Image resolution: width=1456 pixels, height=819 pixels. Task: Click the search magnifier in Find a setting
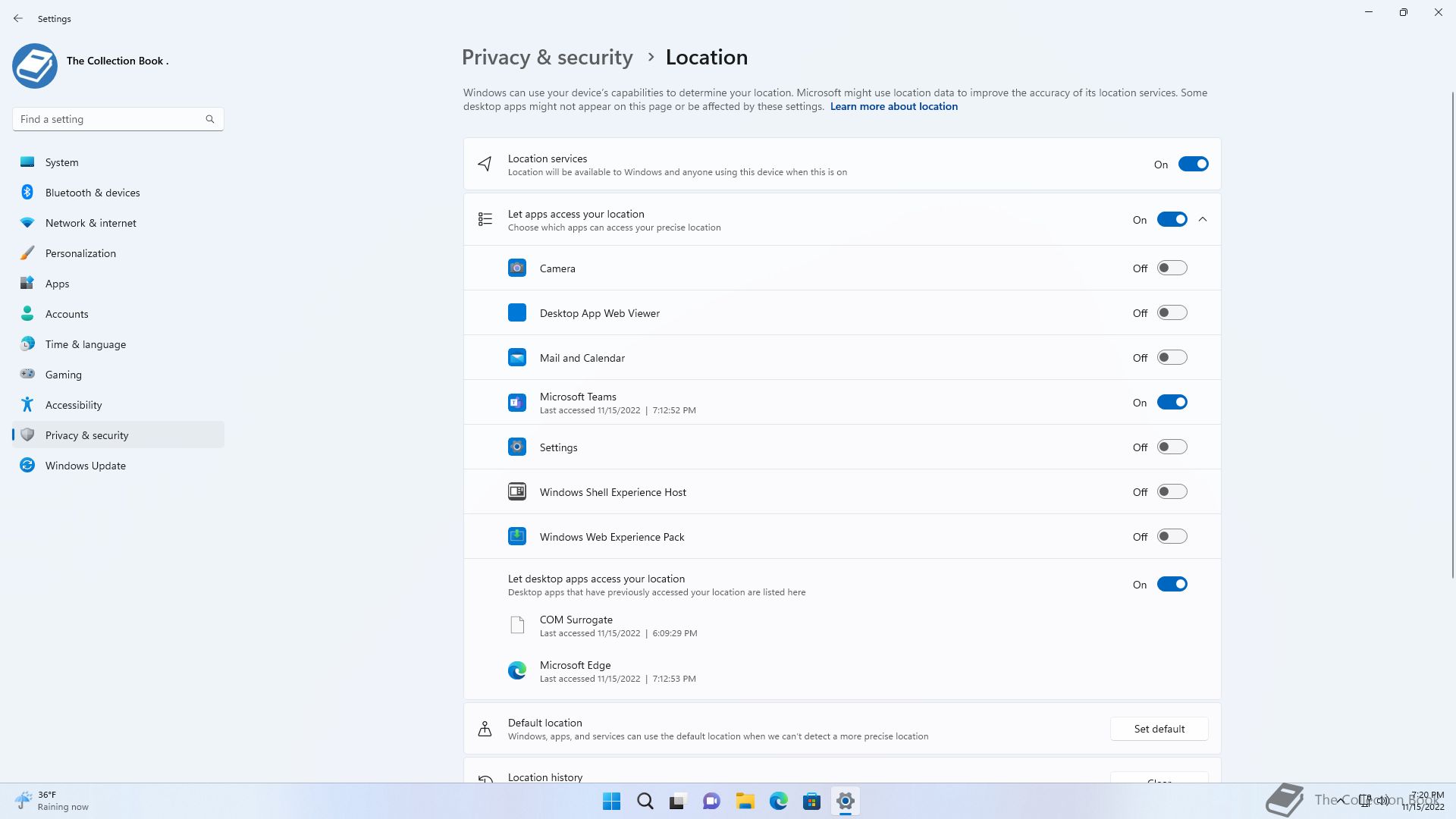(210, 119)
